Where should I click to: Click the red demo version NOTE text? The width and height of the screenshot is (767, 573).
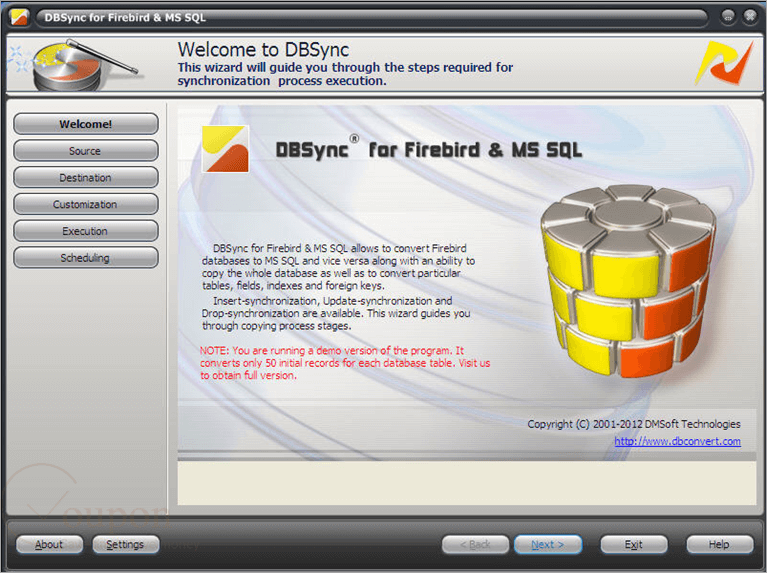point(345,363)
